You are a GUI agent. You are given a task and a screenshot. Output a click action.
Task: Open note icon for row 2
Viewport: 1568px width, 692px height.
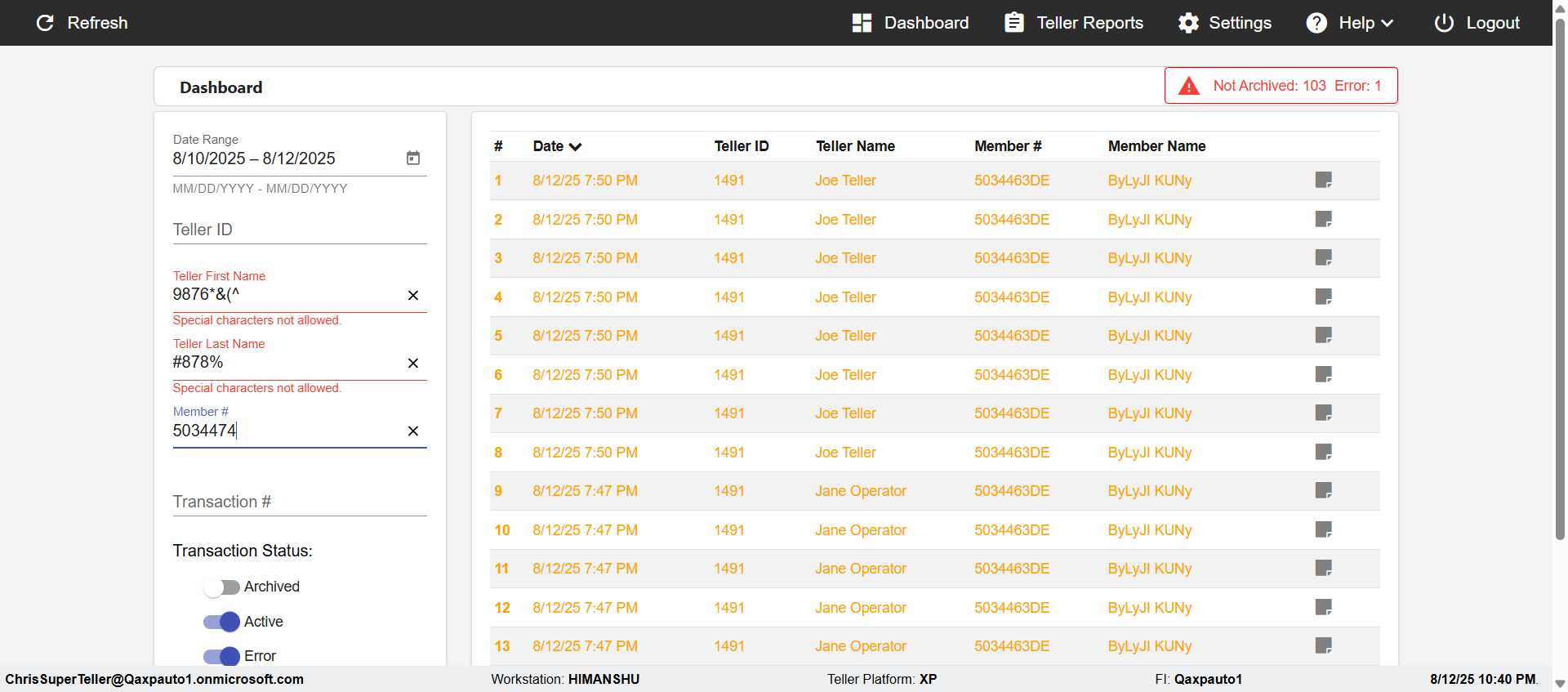tap(1324, 219)
